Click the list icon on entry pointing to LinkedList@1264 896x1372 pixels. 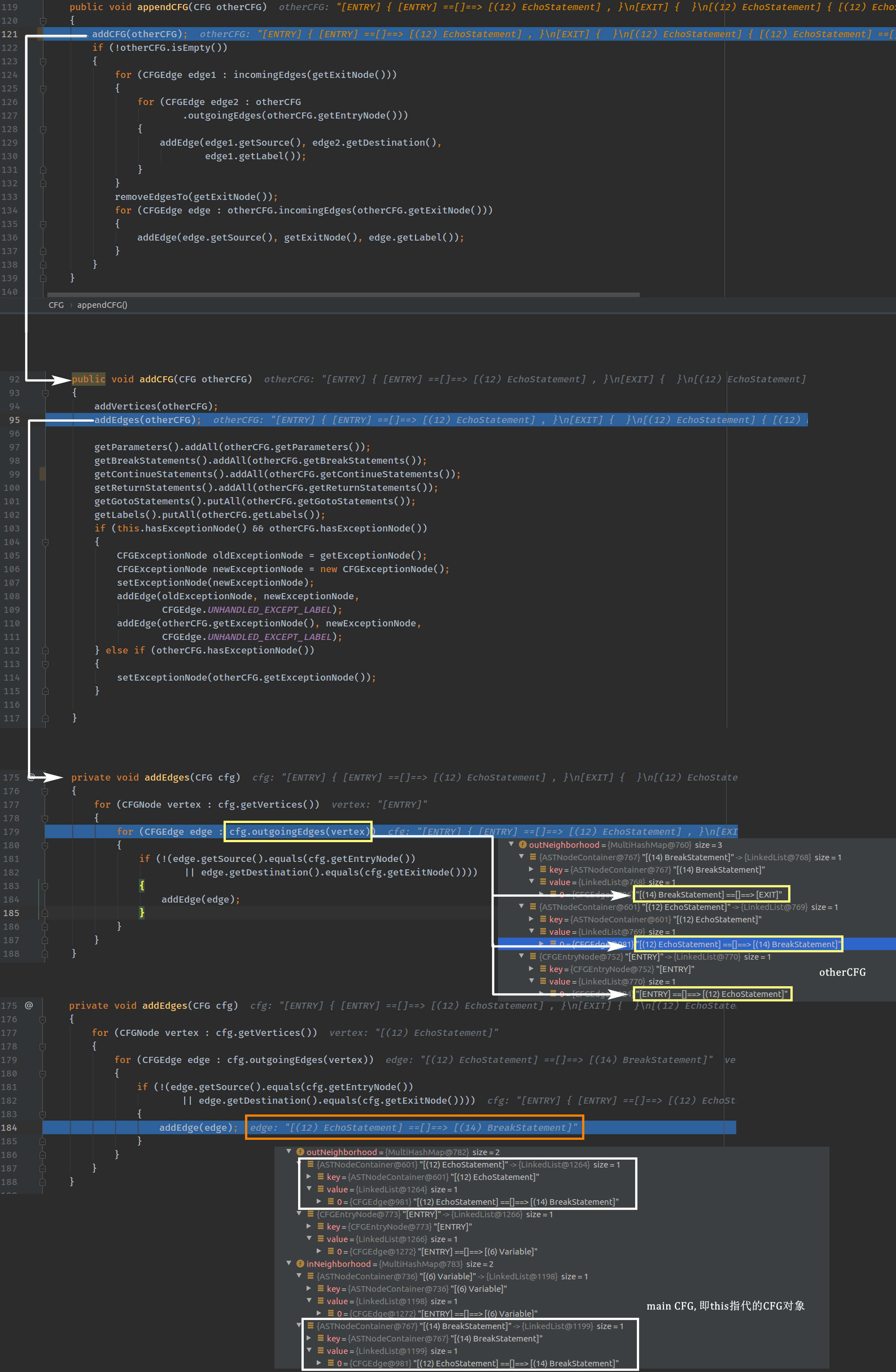click(310, 1164)
